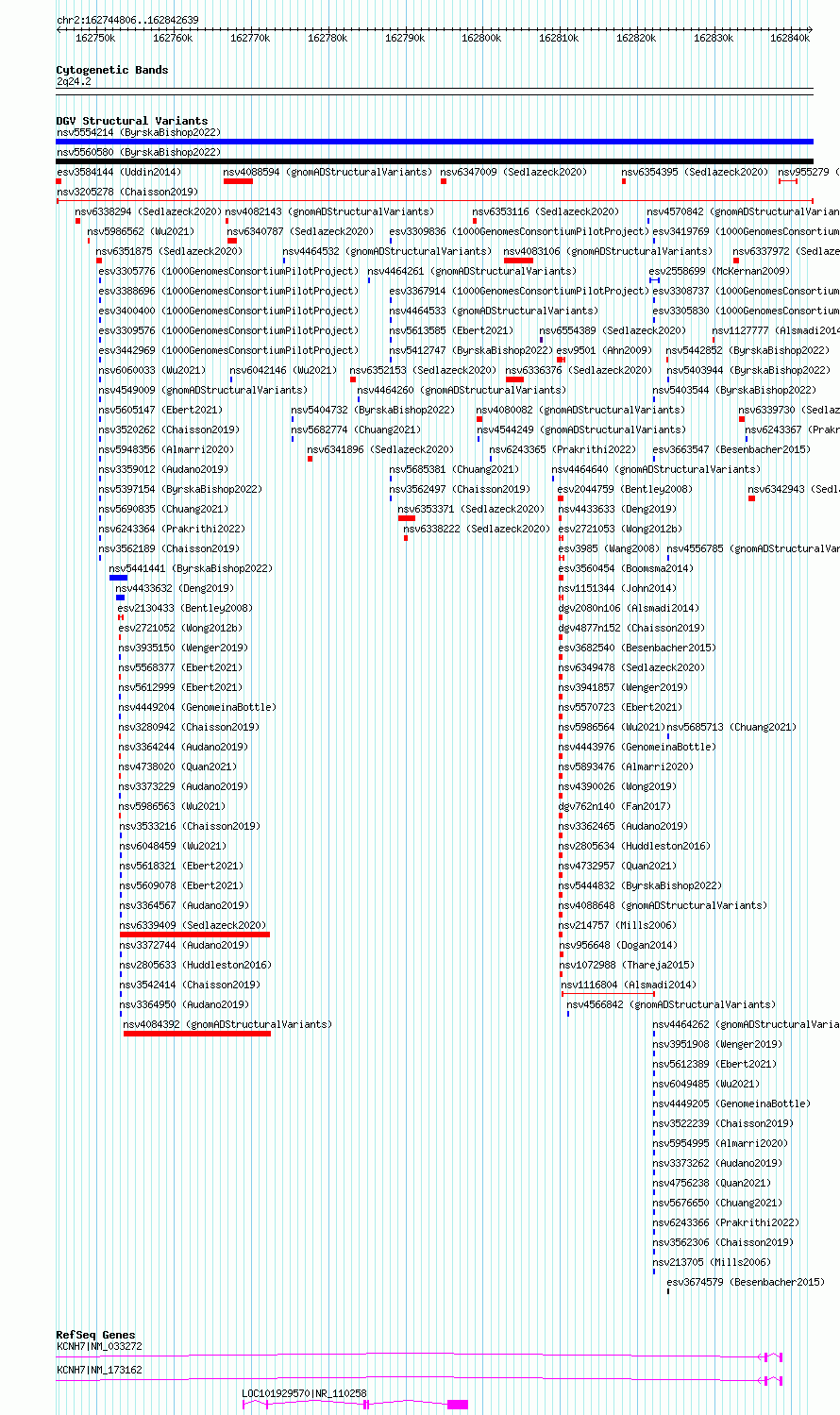Click the 2q24.2 cytogenetic band label
Screen dimensions: 840x1415
click(x=74, y=81)
